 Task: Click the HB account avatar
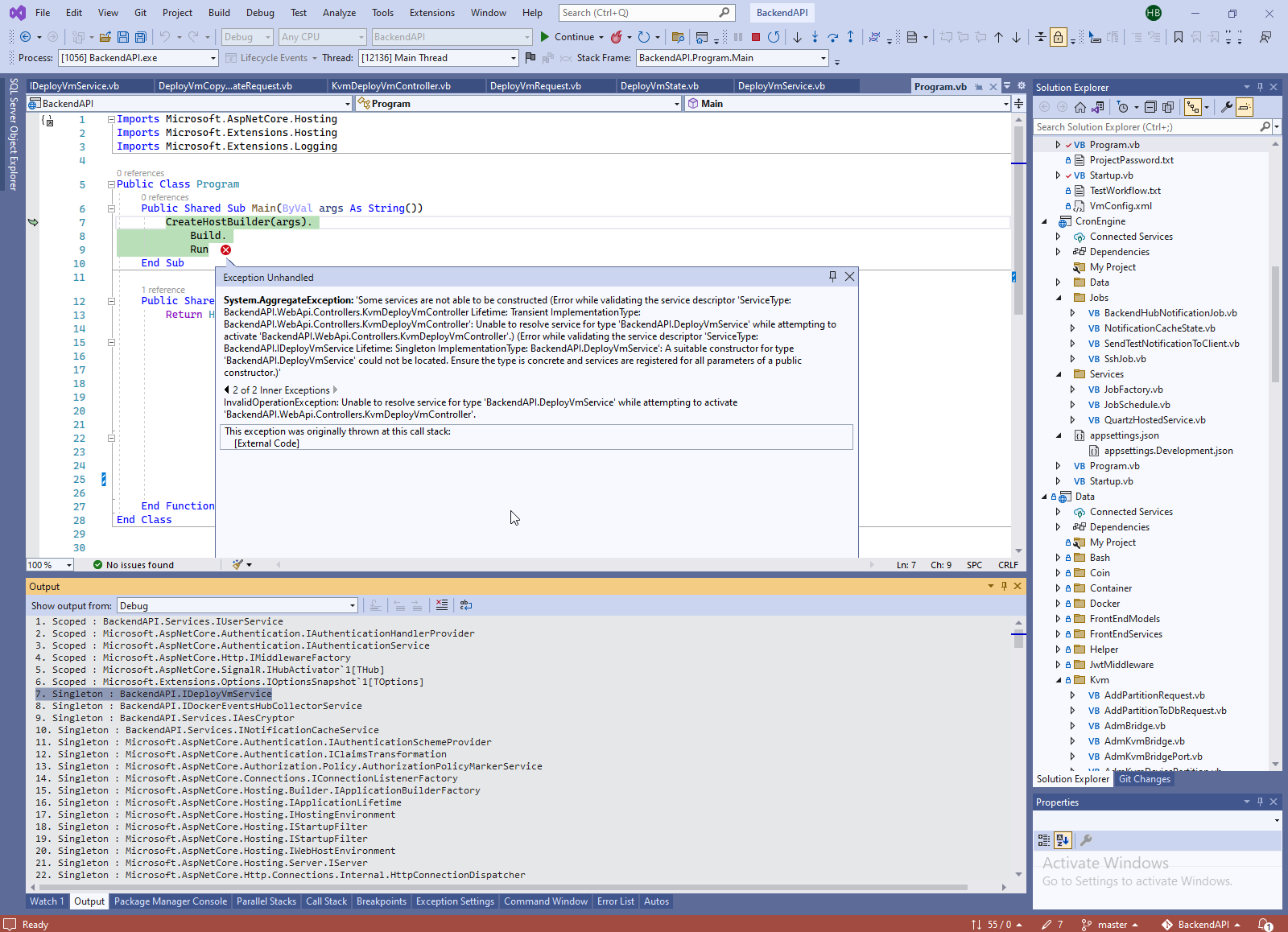[1154, 13]
